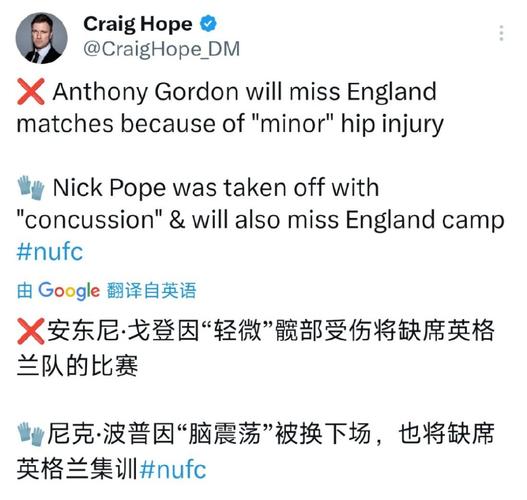Click the red X emoji before 安东尼·戈登
This screenshot has height=500, width=527.
(31, 331)
